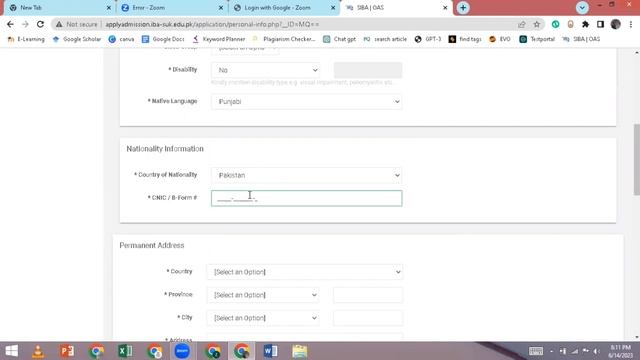Click the CNIC / B-Form # field
Viewport: 640px width, 360px height.
coord(307,198)
